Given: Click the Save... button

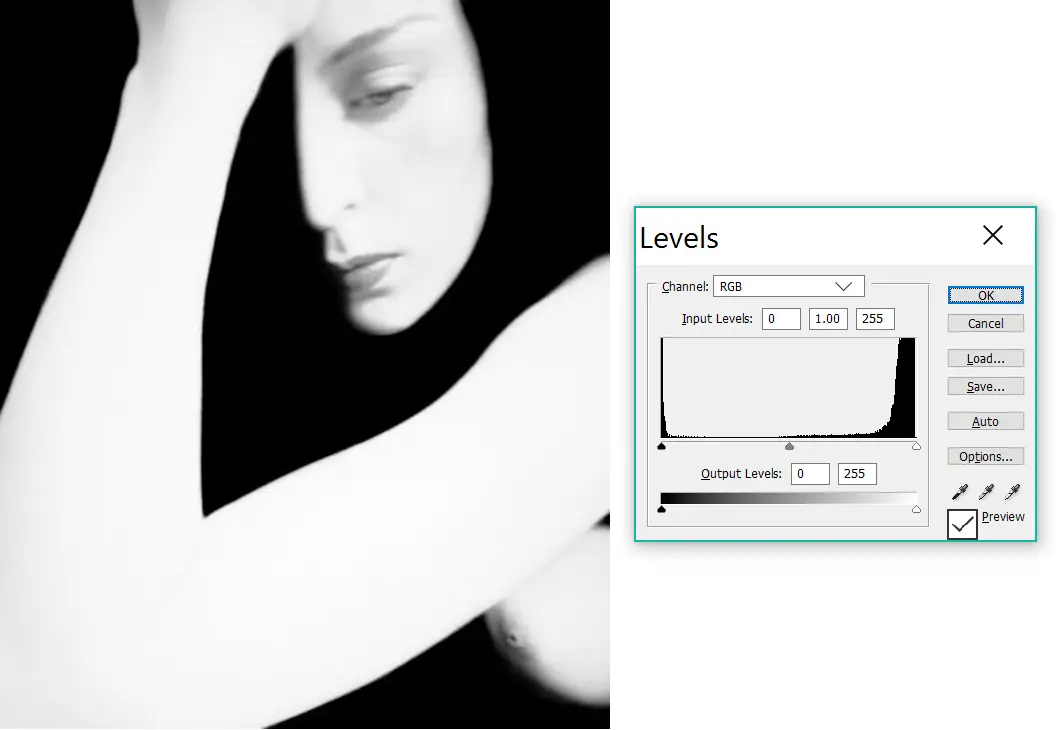Looking at the screenshot, I should click(986, 387).
